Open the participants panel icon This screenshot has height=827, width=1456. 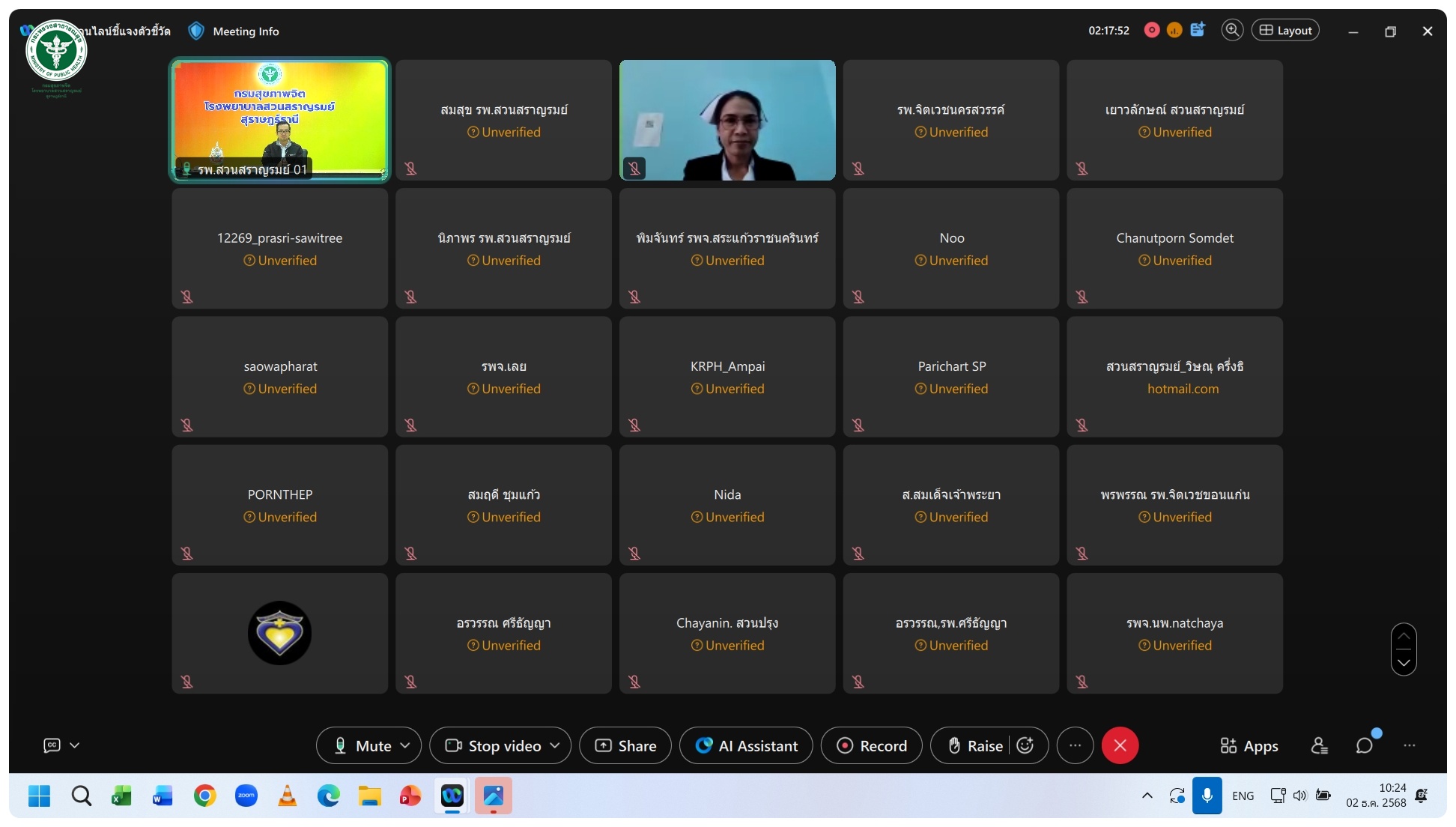[x=1319, y=745]
